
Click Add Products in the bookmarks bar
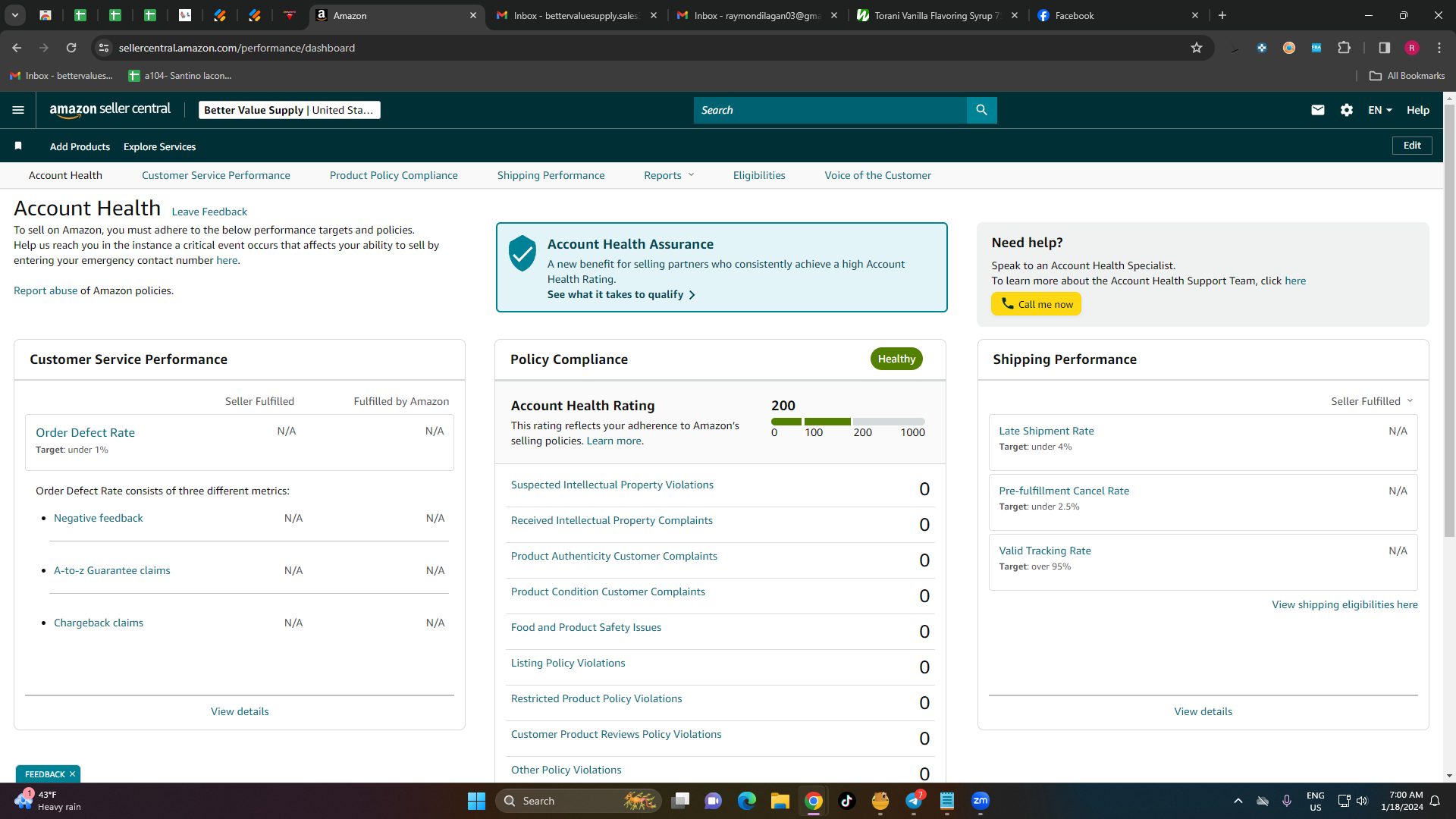pos(80,146)
